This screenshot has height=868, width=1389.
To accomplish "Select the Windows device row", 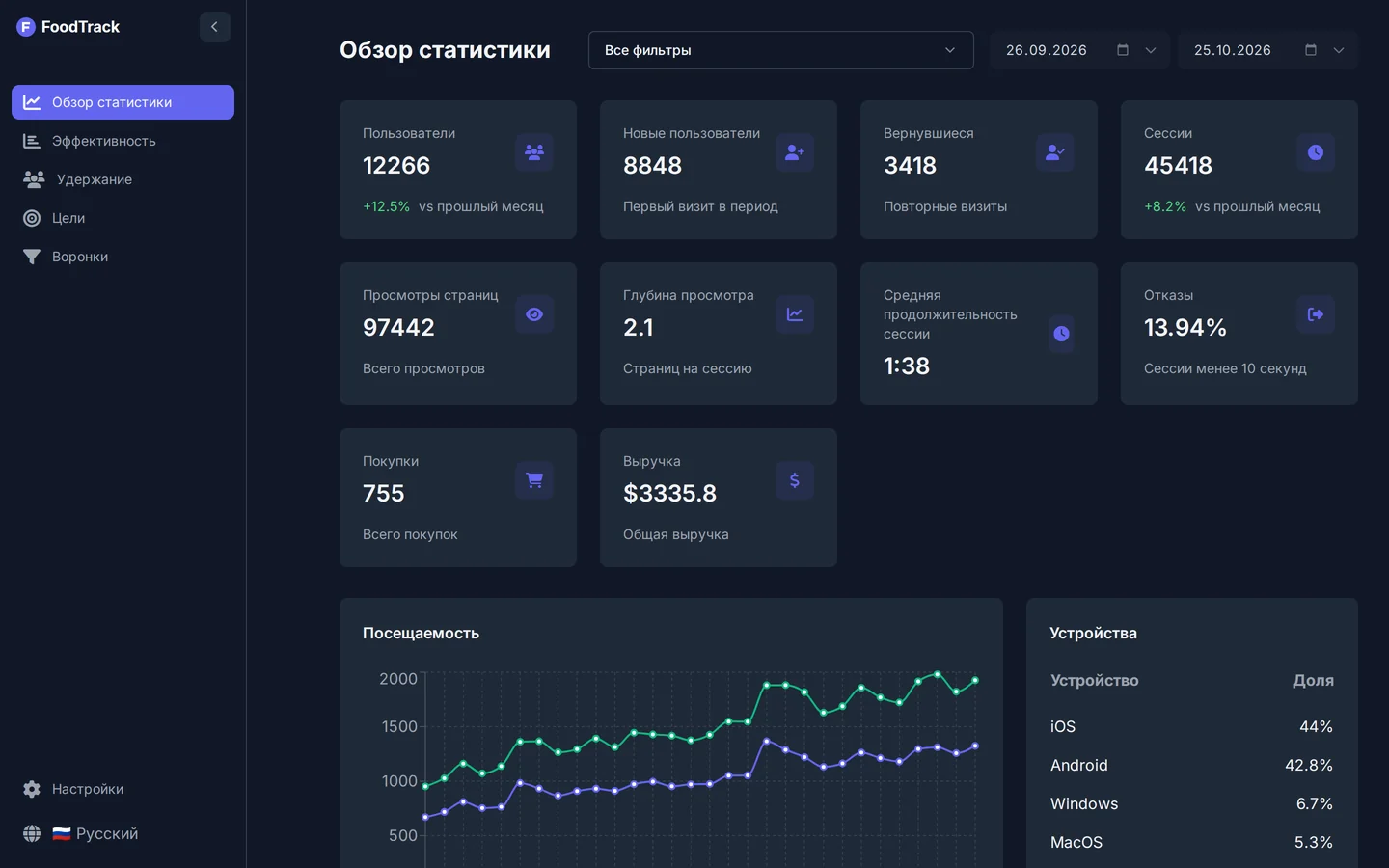I will (x=1192, y=803).
